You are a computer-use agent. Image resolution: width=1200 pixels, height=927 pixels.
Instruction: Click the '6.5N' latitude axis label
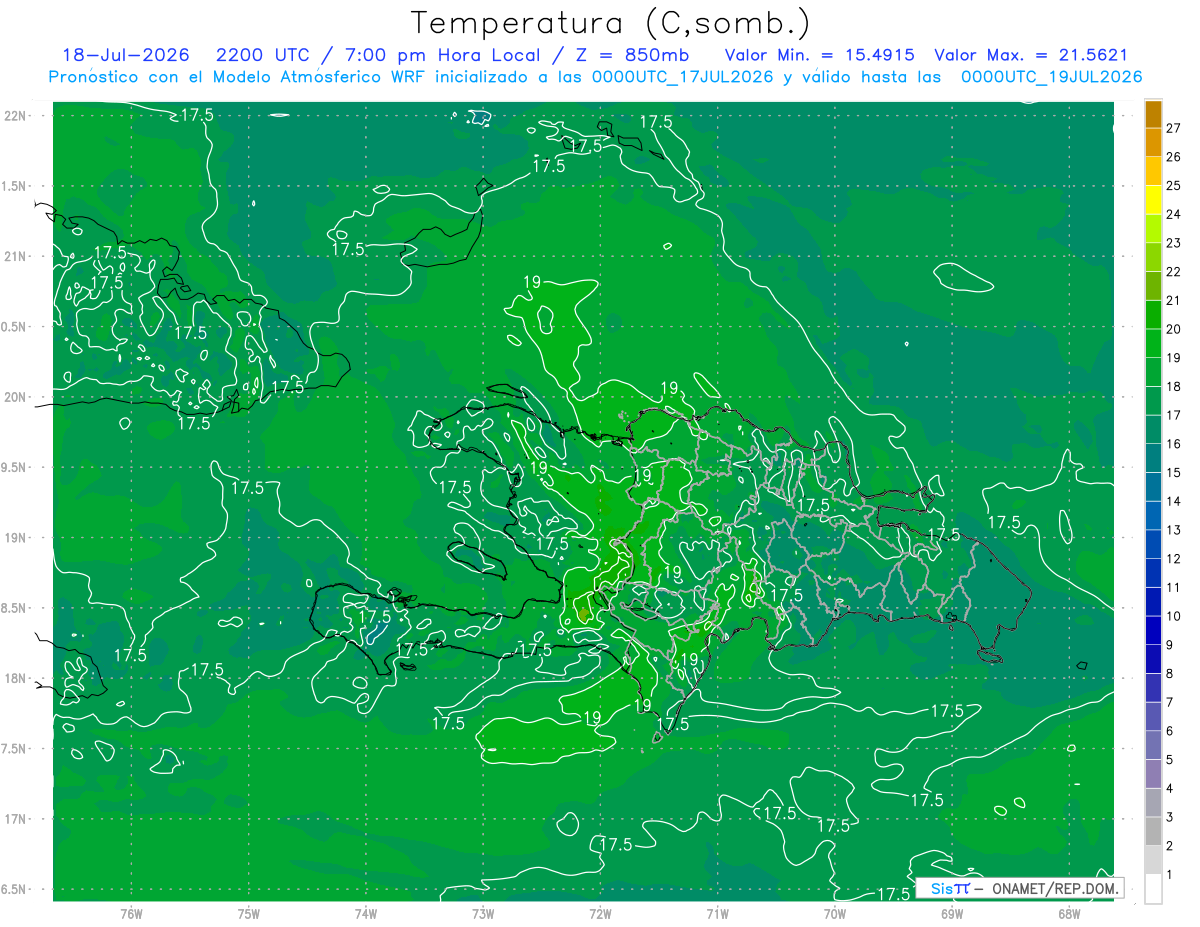click(14, 890)
